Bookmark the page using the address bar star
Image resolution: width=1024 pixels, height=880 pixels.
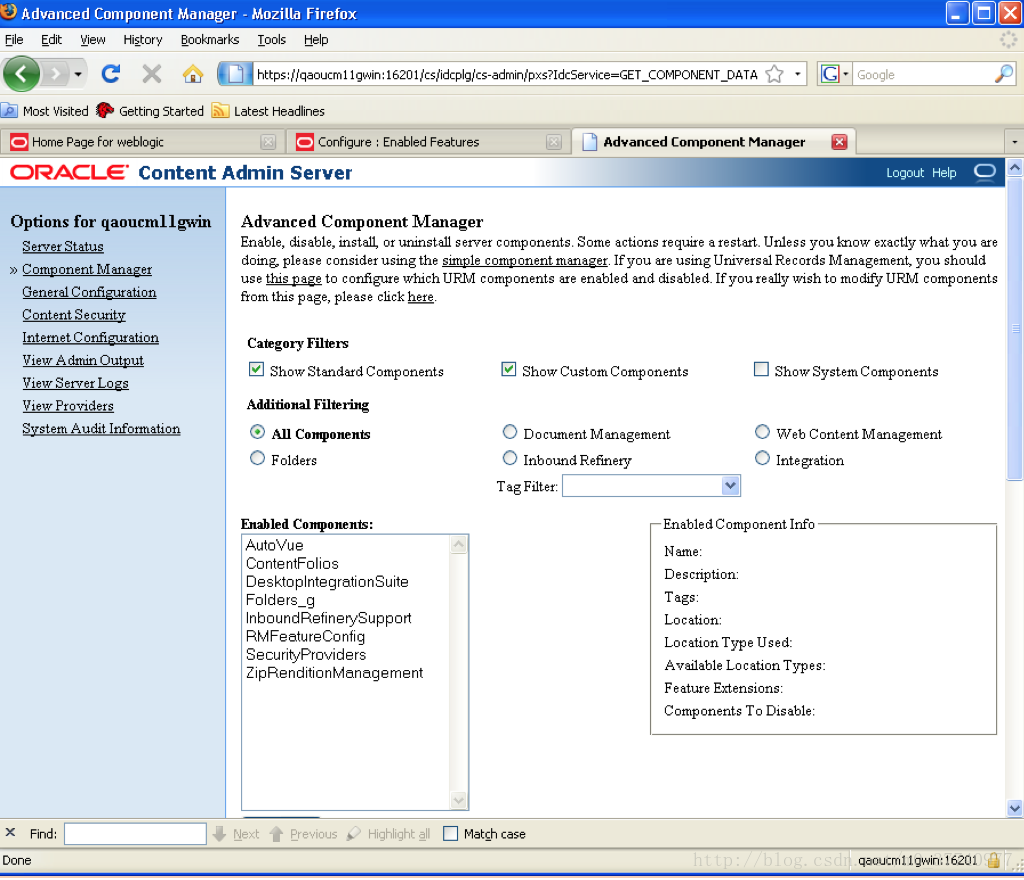[773, 73]
